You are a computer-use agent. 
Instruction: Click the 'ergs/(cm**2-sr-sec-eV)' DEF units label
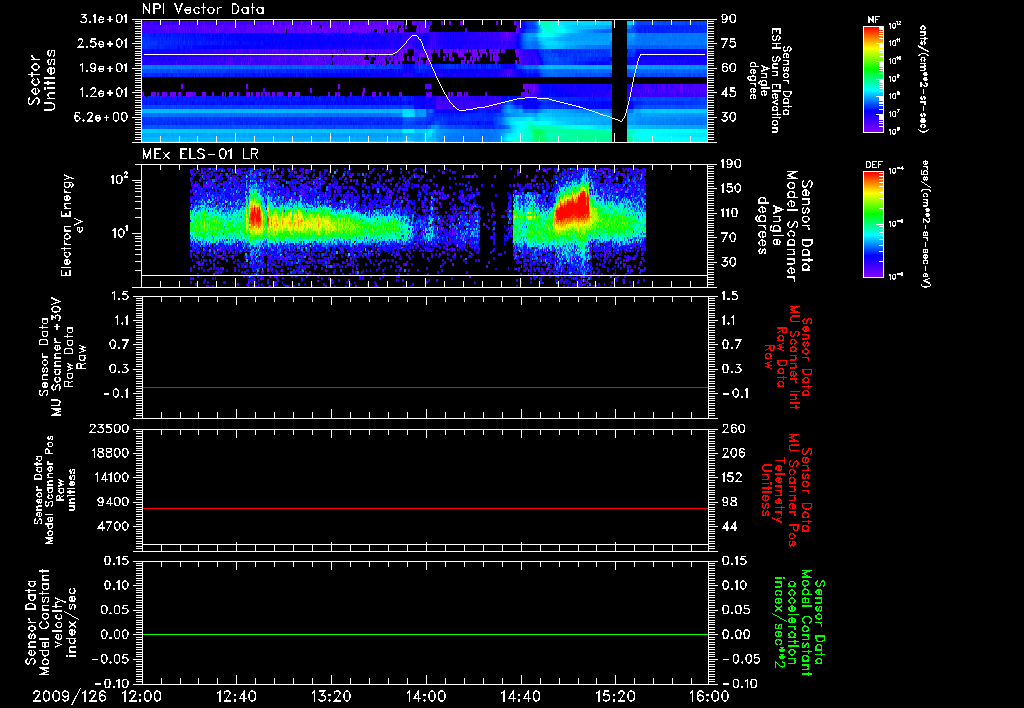click(924, 225)
